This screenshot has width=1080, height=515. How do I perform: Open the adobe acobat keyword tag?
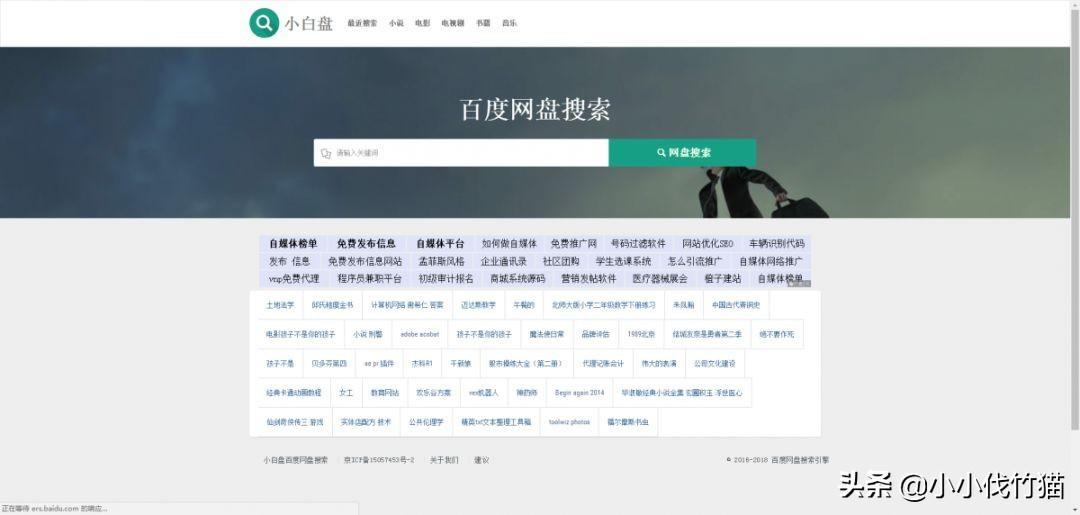tap(419, 334)
